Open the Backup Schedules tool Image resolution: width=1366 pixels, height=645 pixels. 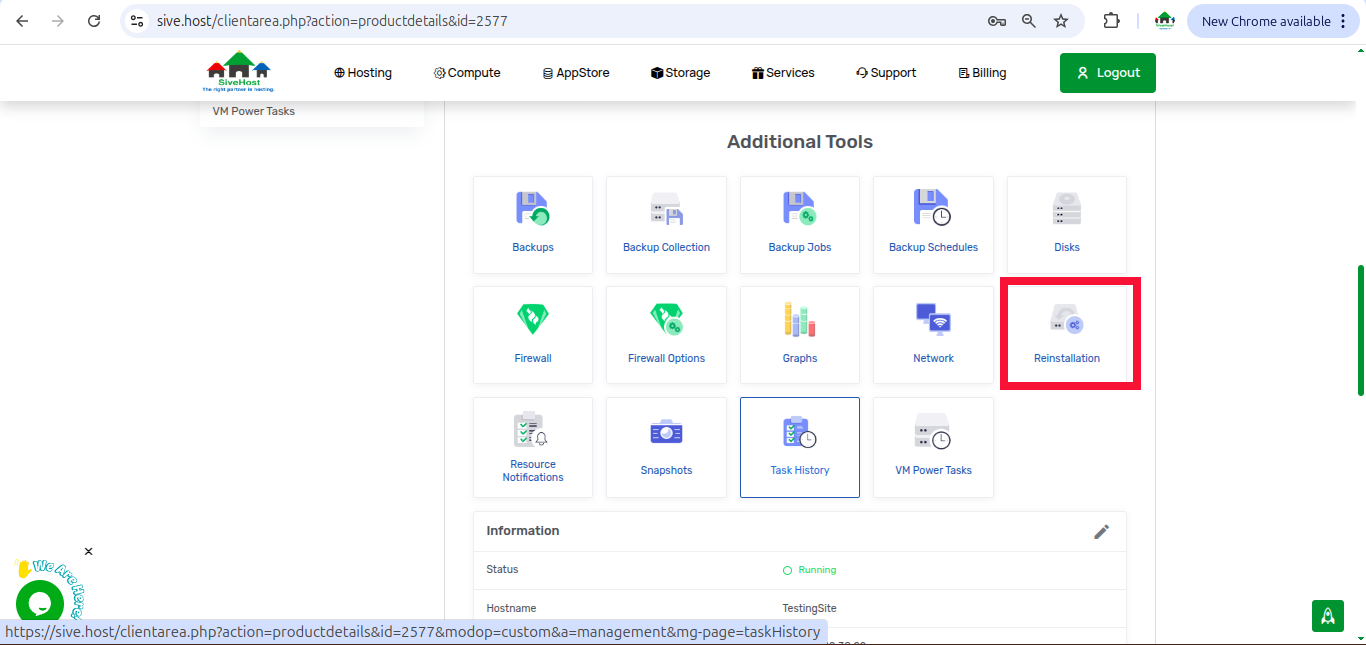click(x=933, y=225)
